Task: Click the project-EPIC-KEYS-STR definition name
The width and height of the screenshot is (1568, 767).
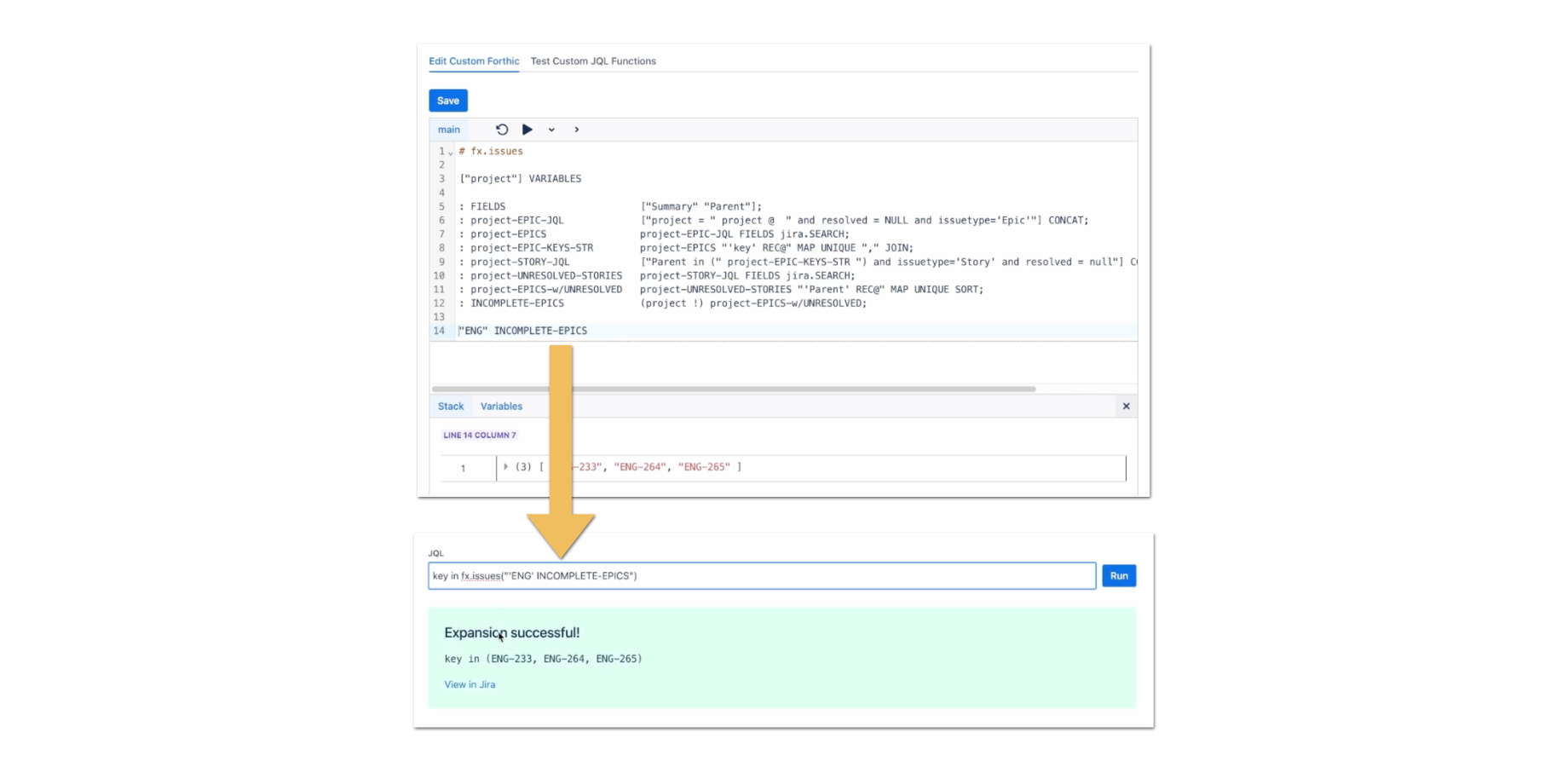Action: 532,248
